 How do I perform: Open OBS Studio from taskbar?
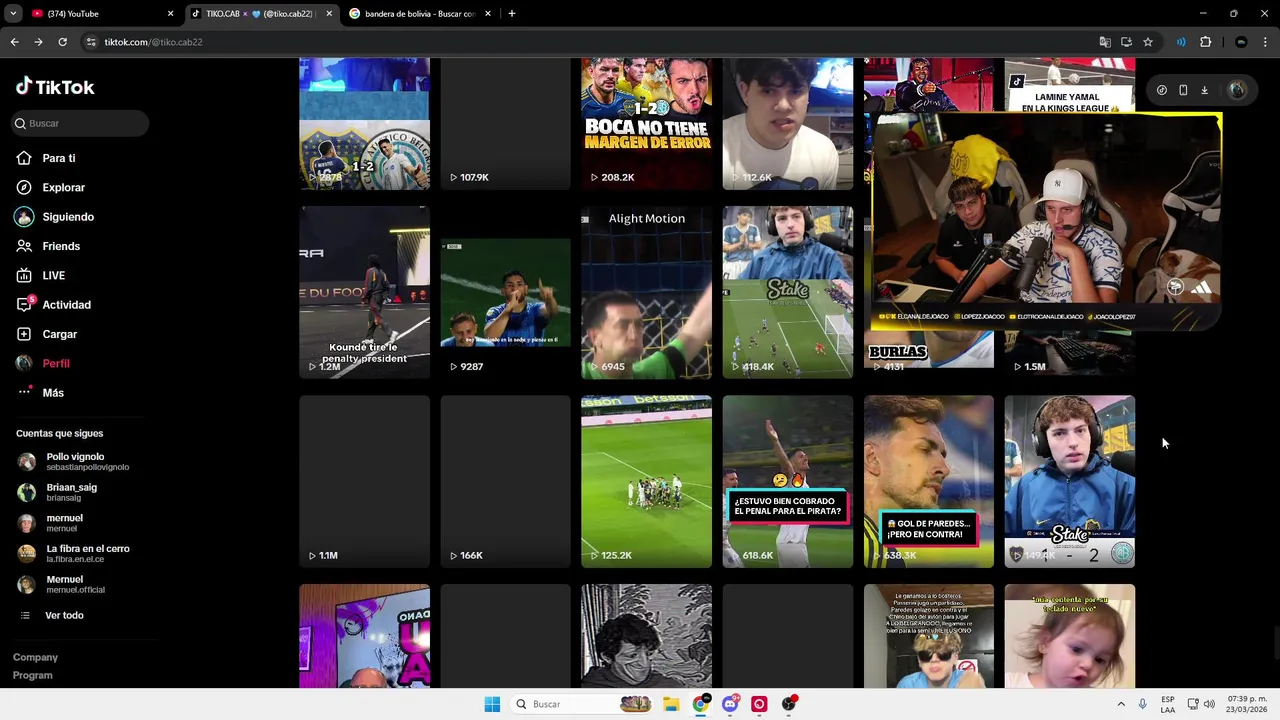pos(789,704)
